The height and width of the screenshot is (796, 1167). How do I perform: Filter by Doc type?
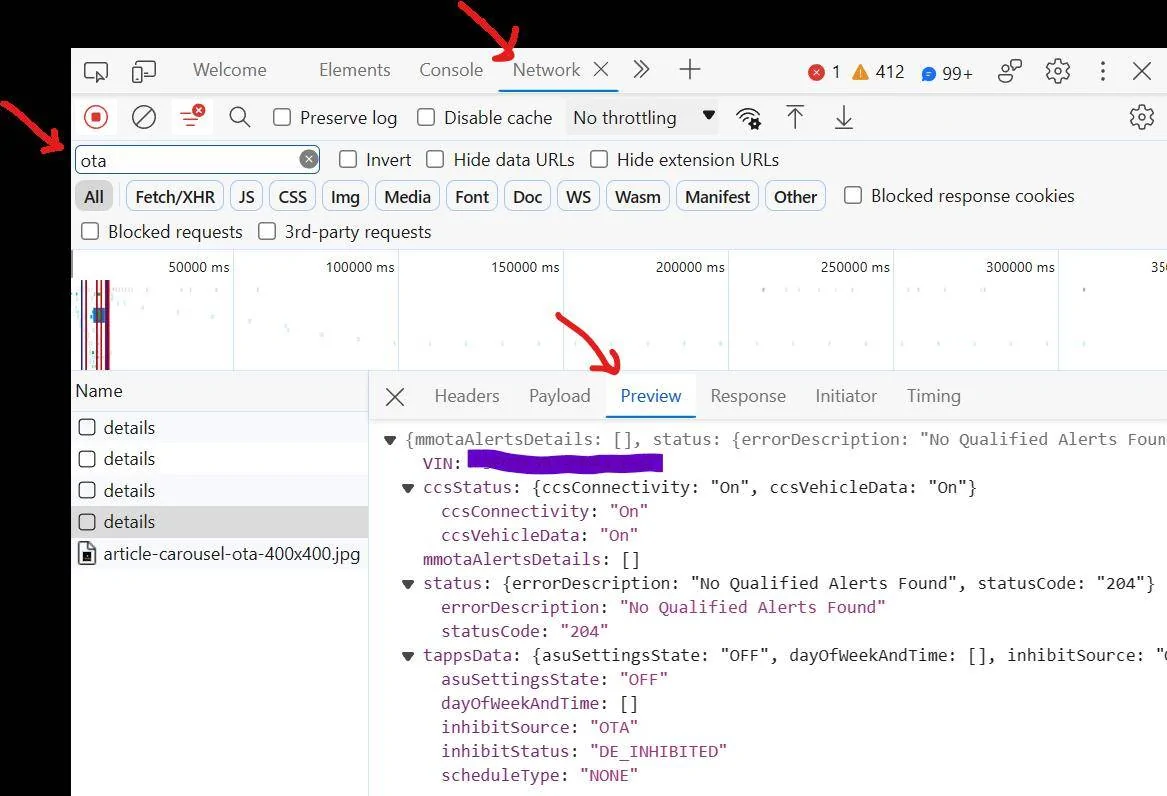[x=528, y=196]
